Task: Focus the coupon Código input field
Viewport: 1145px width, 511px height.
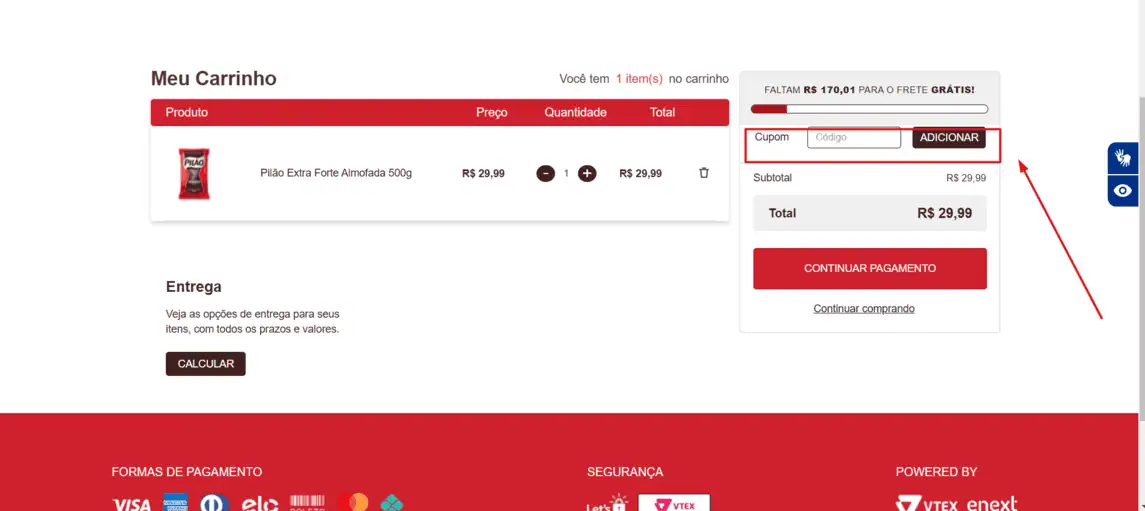Action: pyautogui.click(x=854, y=137)
